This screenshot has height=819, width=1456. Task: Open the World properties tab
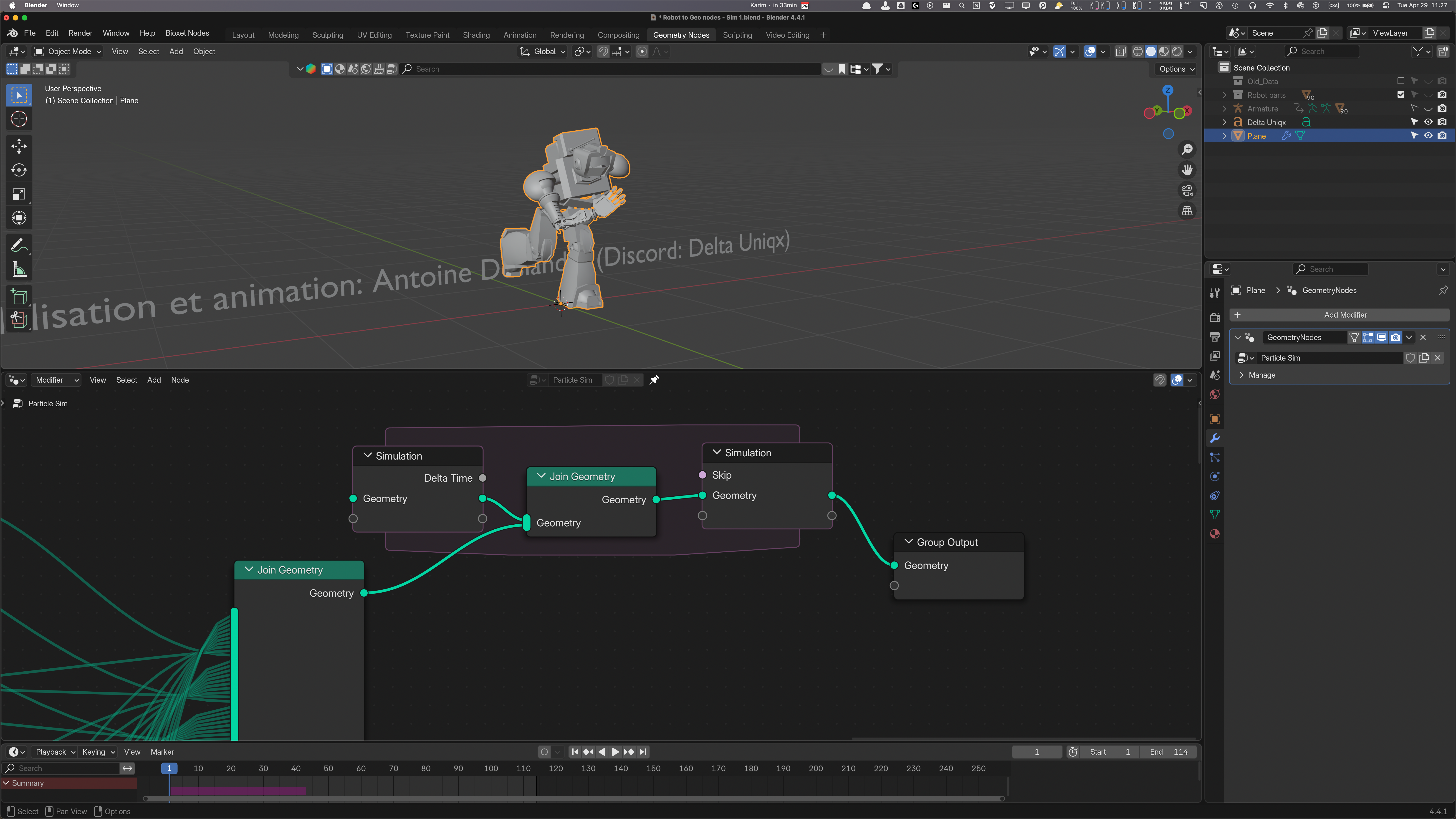pos(1215,394)
